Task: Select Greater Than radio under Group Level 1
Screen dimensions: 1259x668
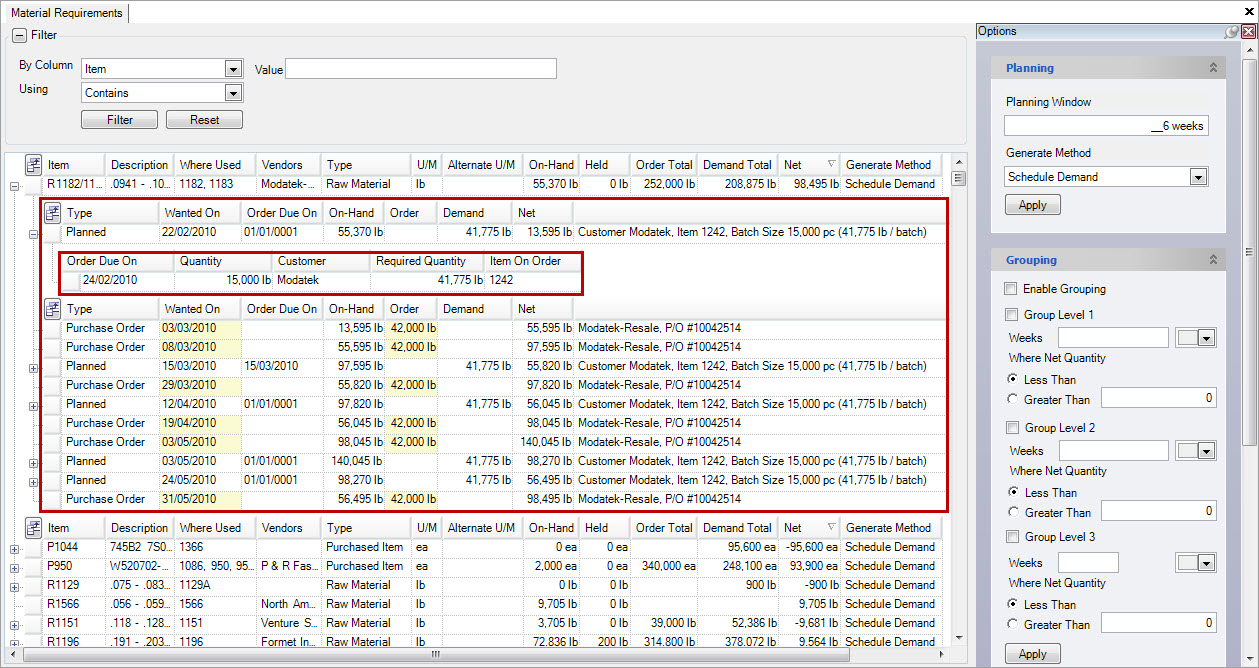Action: [x=1014, y=399]
